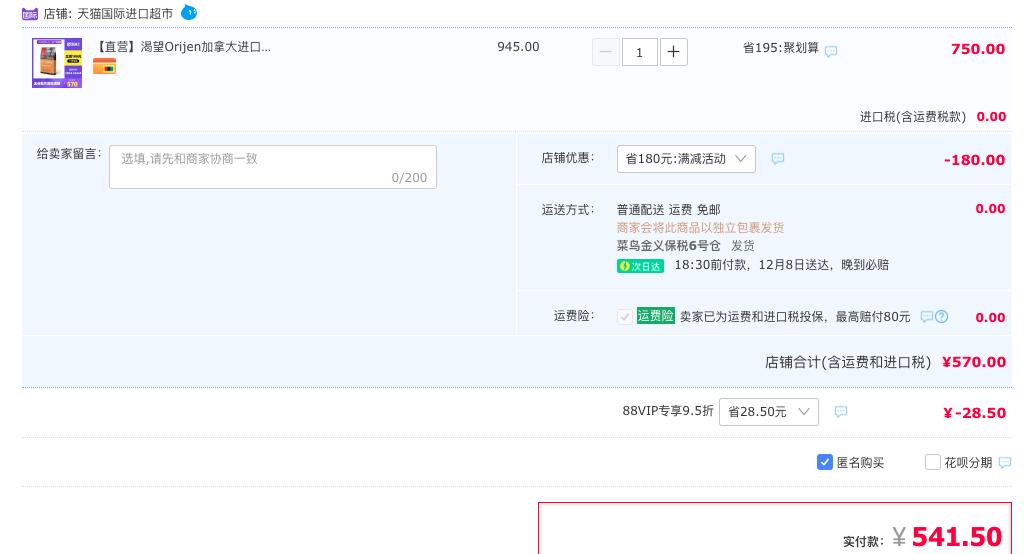The image size is (1034, 554).
Task: Expand the 省28.50元 VIP discount dropdown
Action: click(x=768, y=412)
